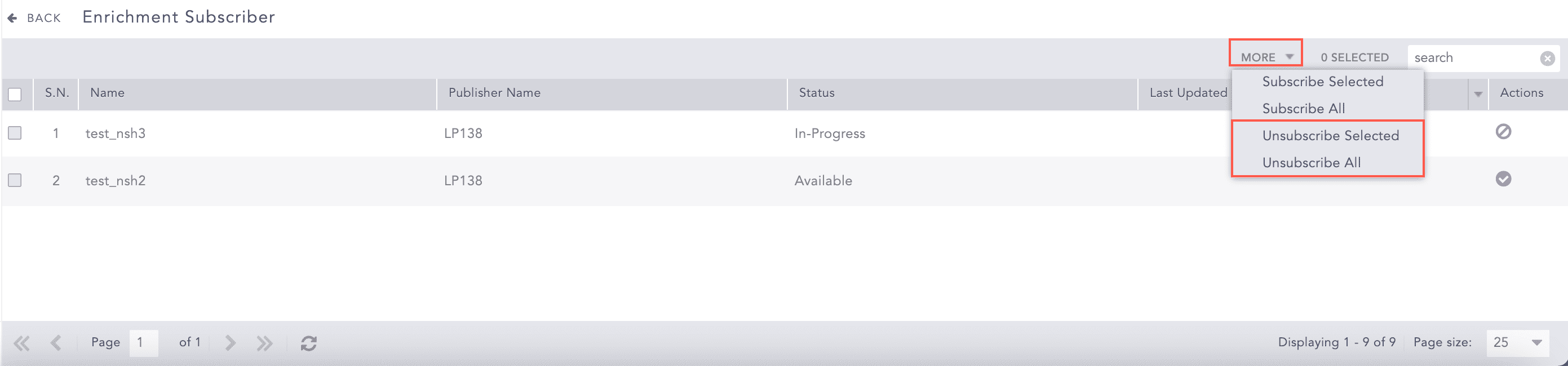Choose Subscribe Selected from the menu

pyautogui.click(x=1322, y=82)
